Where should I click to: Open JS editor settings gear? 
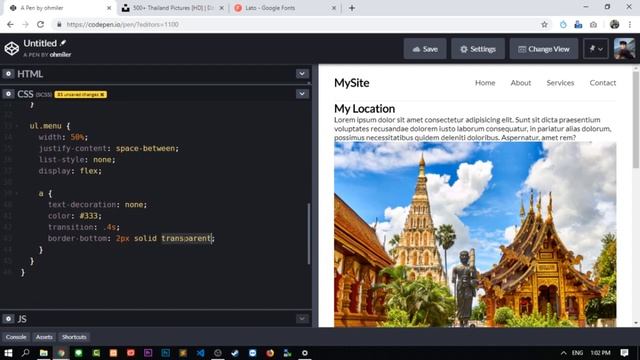8,318
